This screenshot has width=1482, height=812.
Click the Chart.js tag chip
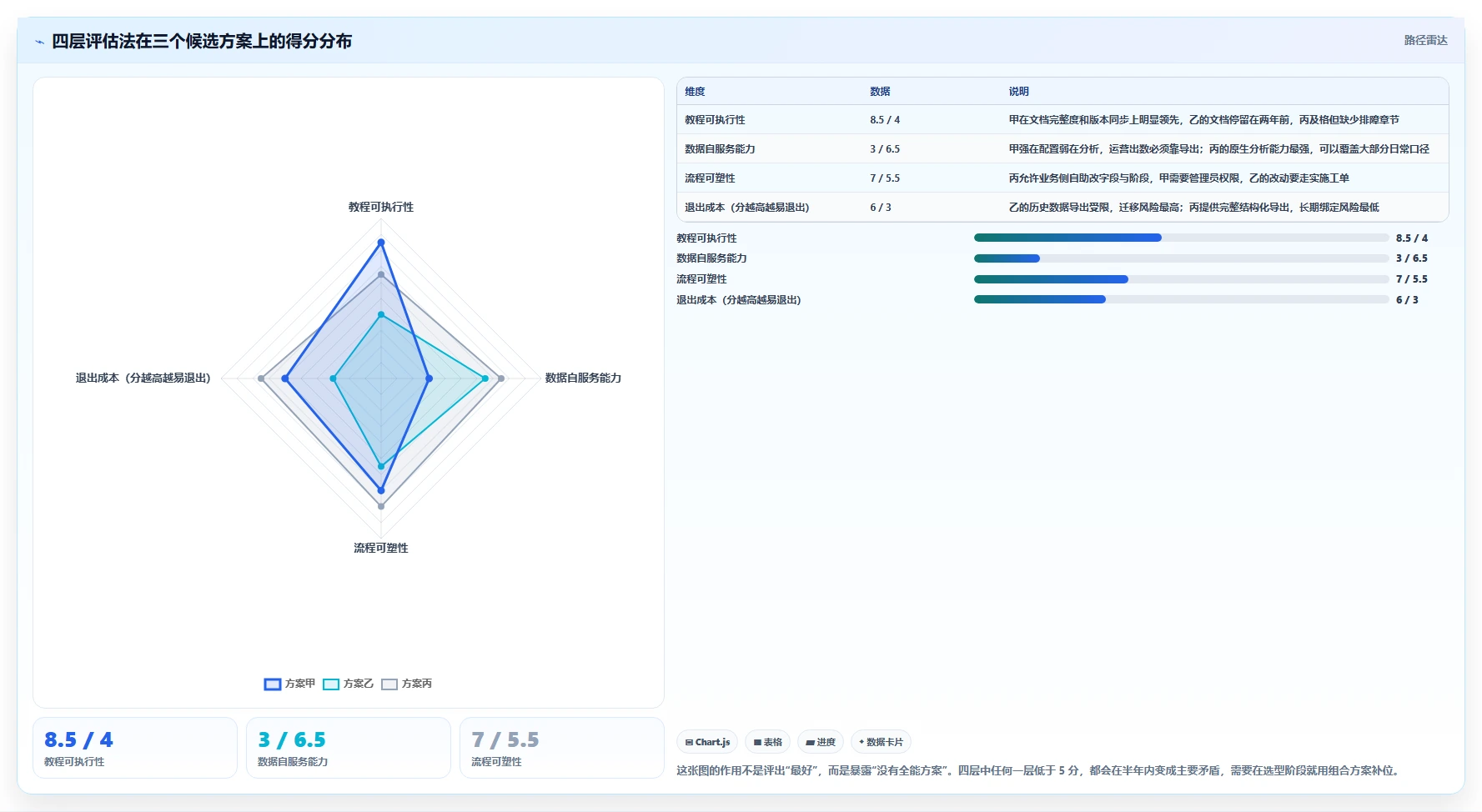click(707, 742)
